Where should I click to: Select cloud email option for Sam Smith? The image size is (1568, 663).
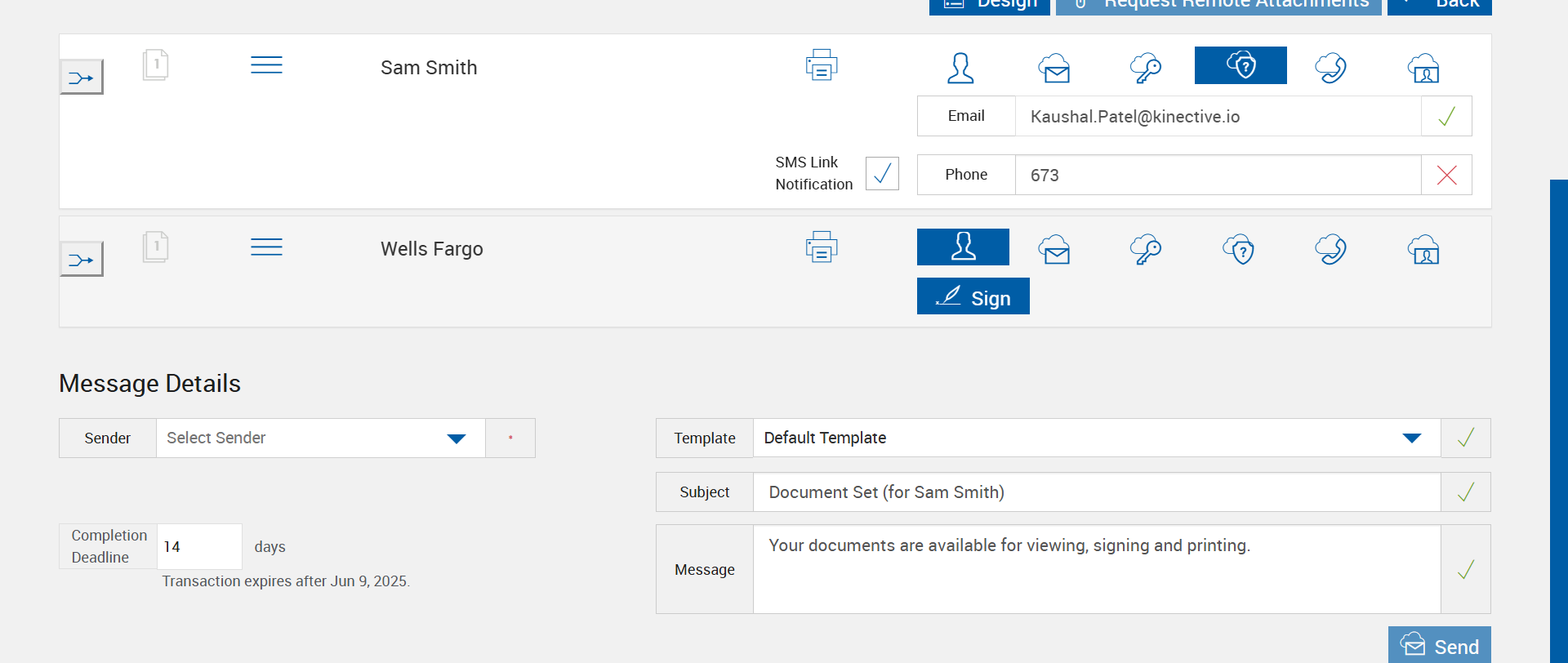(x=1054, y=68)
